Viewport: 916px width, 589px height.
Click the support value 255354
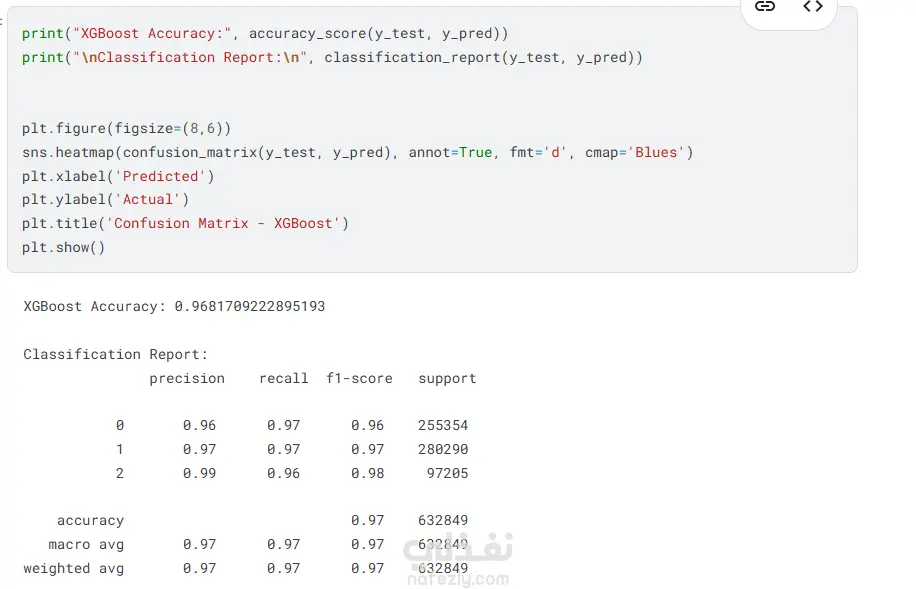[443, 426]
